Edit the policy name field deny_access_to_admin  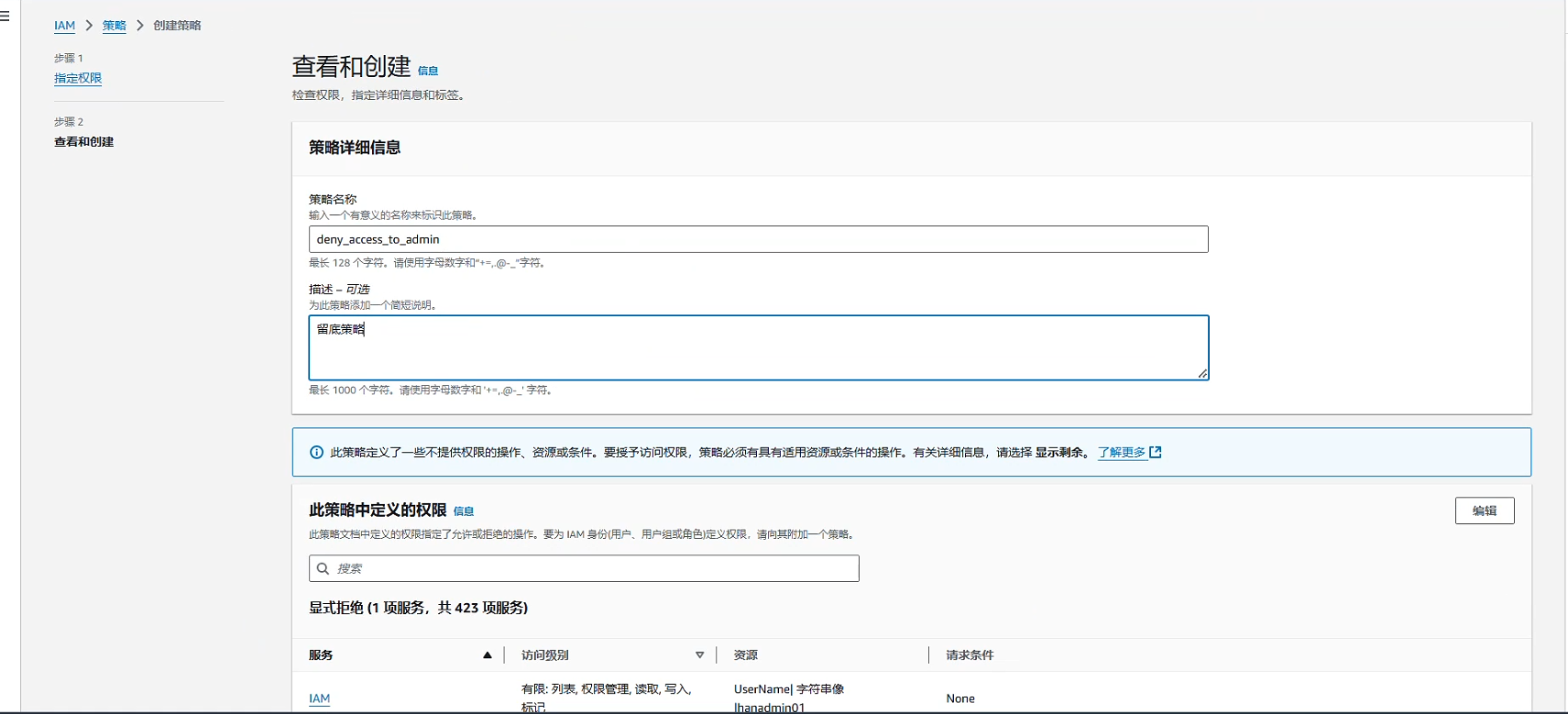(758, 239)
